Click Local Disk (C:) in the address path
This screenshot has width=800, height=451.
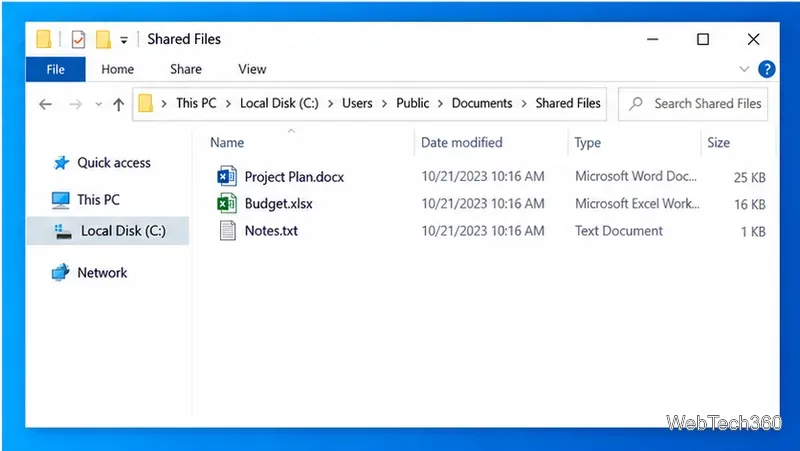tap(279, 104)
